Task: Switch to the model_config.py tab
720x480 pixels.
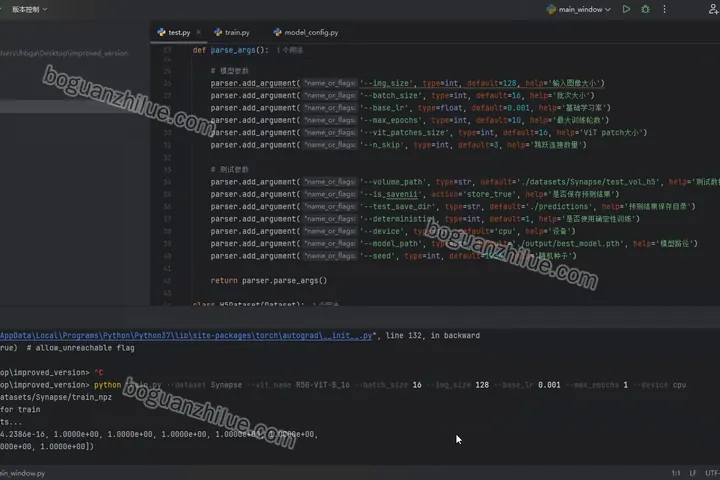Action: pyautogui.click(x=306, y=32)
